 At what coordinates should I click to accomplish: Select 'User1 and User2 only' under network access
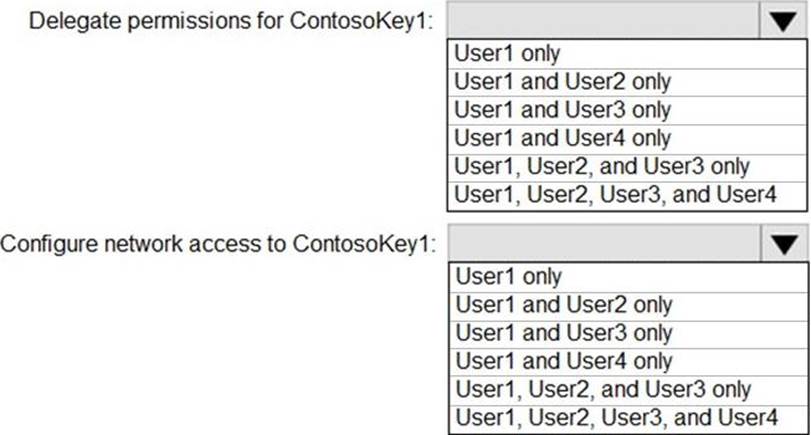coord(562,304)
